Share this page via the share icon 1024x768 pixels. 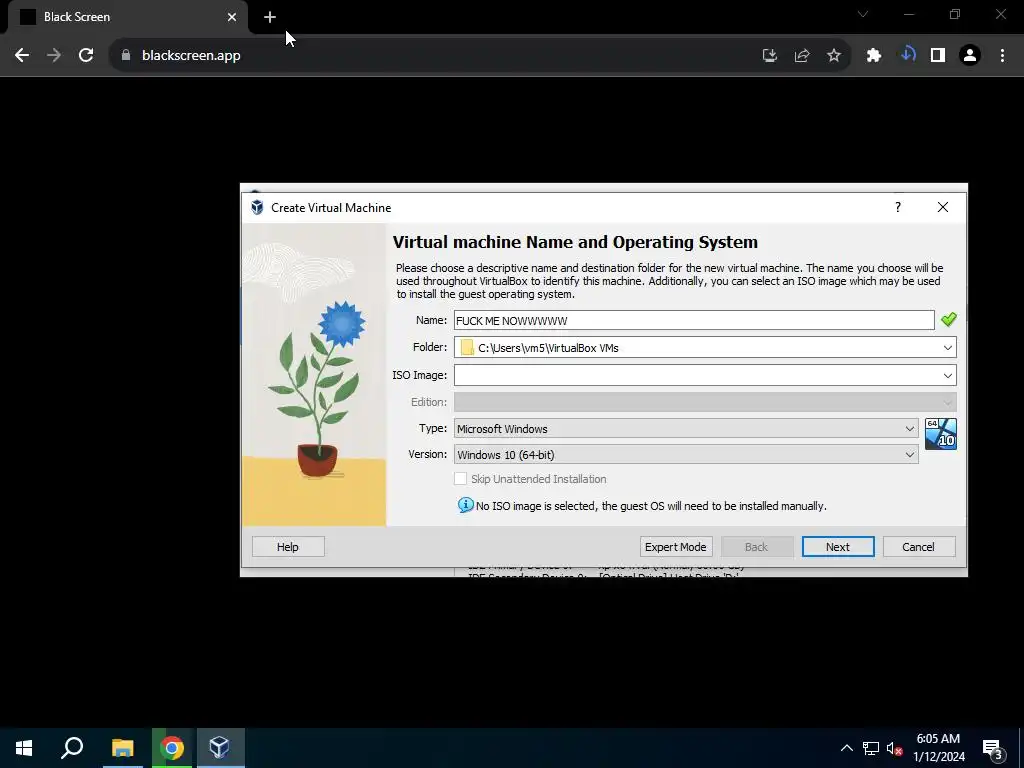pyautogui.click(x=802, y=56)
